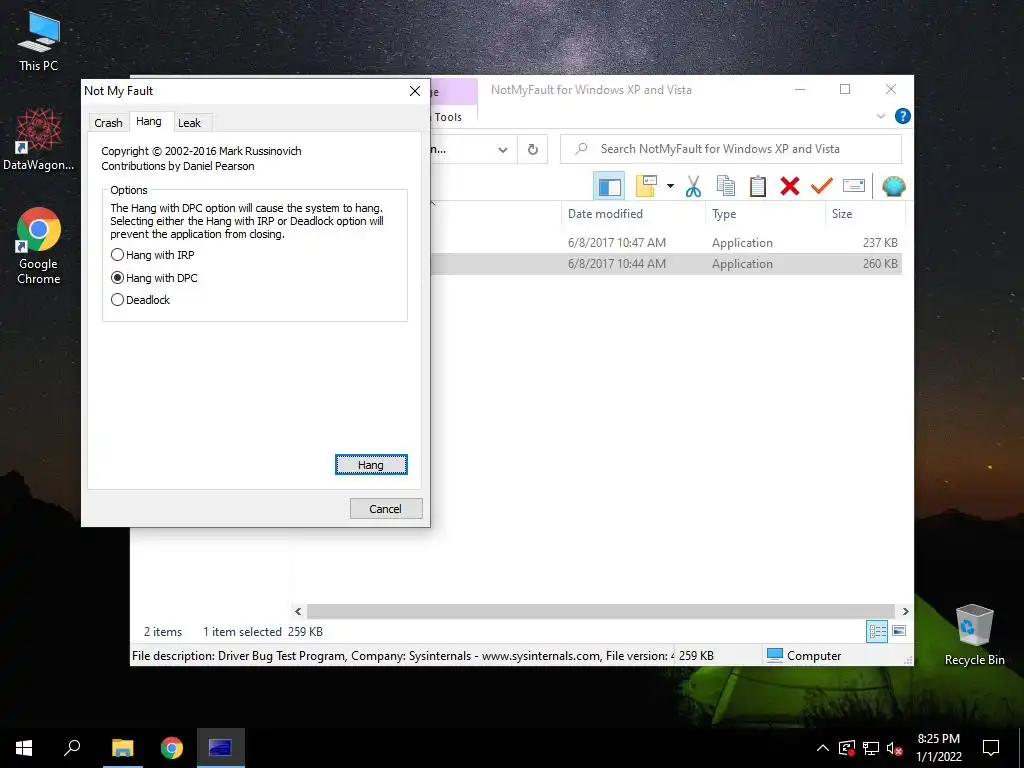Open This PC desktop icon
Image resolution: width=1024 pixels, height=768 pixels.
pos(39,40)
